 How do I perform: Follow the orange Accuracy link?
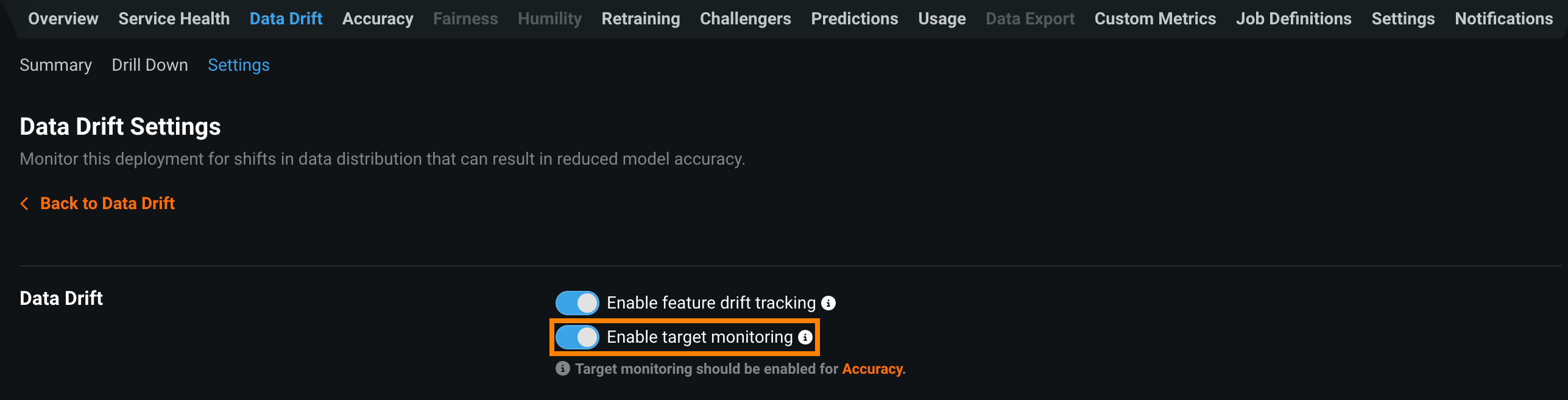click(872, 369)
